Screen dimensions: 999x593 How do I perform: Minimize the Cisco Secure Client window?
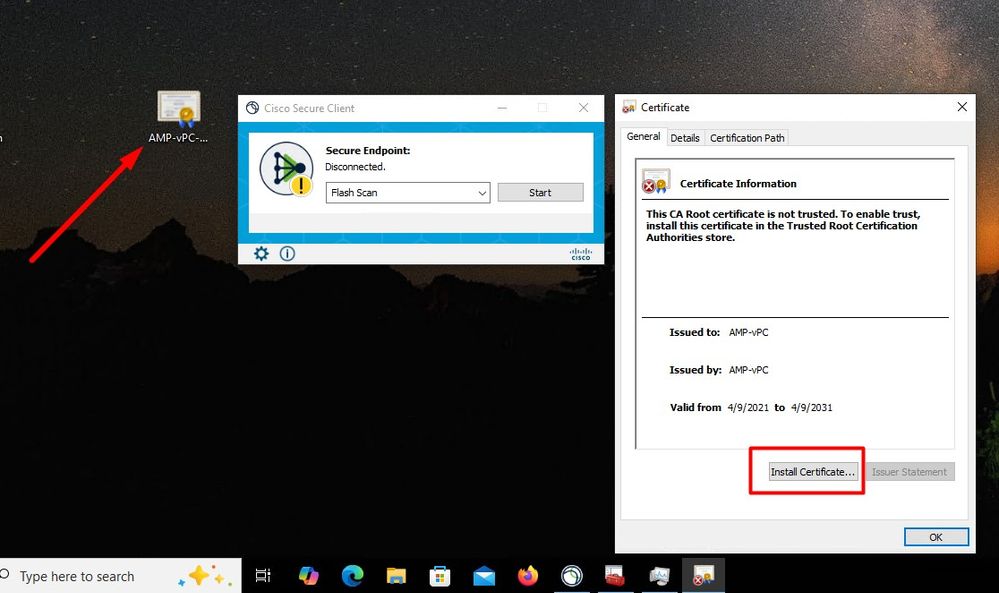pyautogui.click(x=502, y=108)
